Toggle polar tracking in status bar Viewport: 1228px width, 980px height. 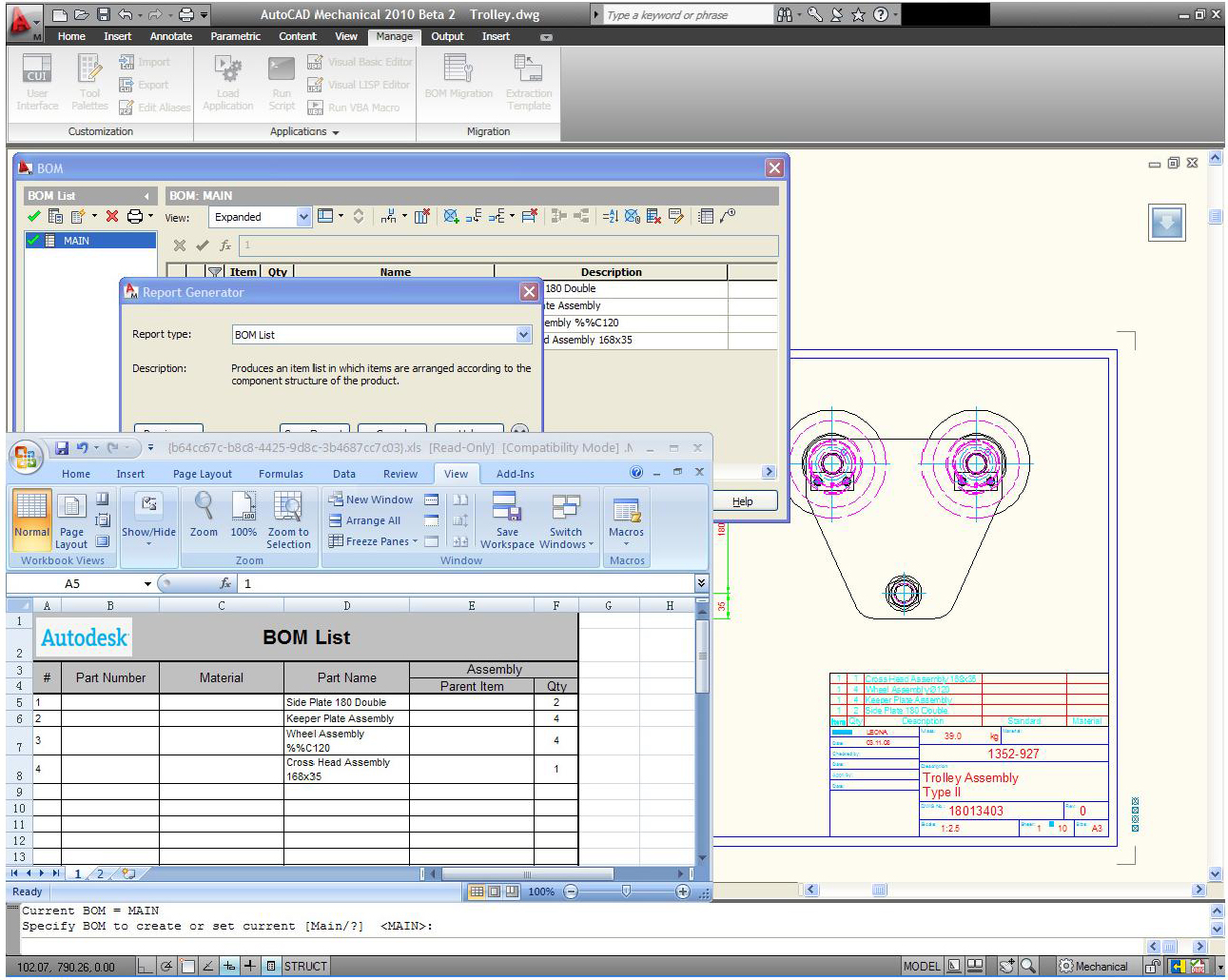(x=166, y=966)
